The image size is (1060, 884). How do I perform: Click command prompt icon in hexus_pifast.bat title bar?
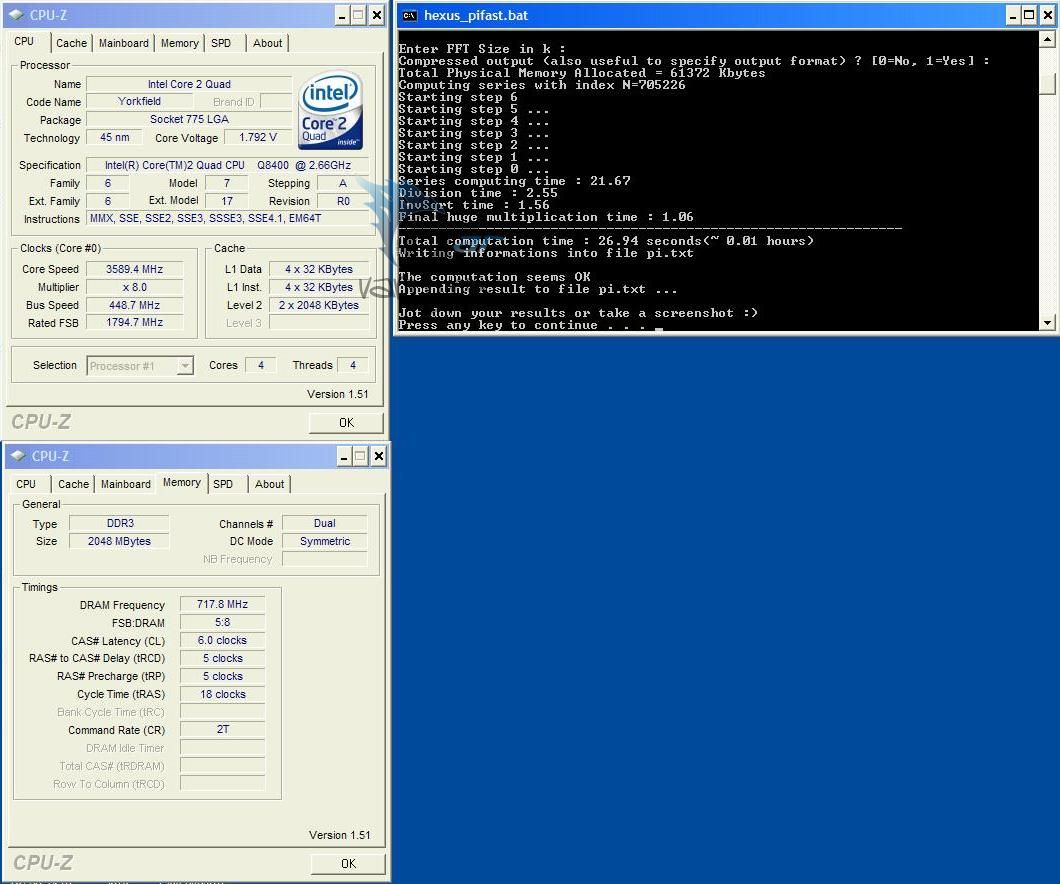pyautogui.click(x=410, y=16)
